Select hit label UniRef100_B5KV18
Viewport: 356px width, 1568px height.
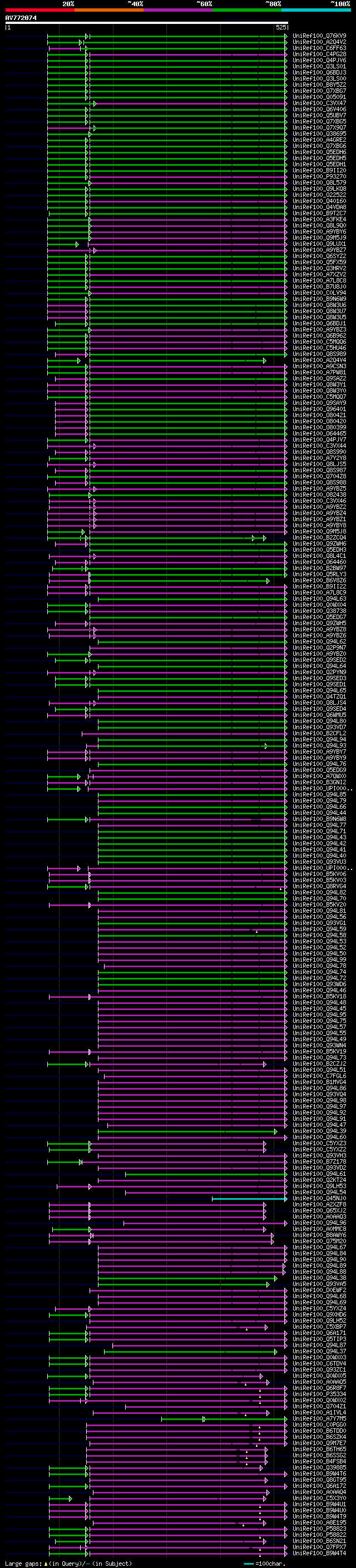(319, 996)
